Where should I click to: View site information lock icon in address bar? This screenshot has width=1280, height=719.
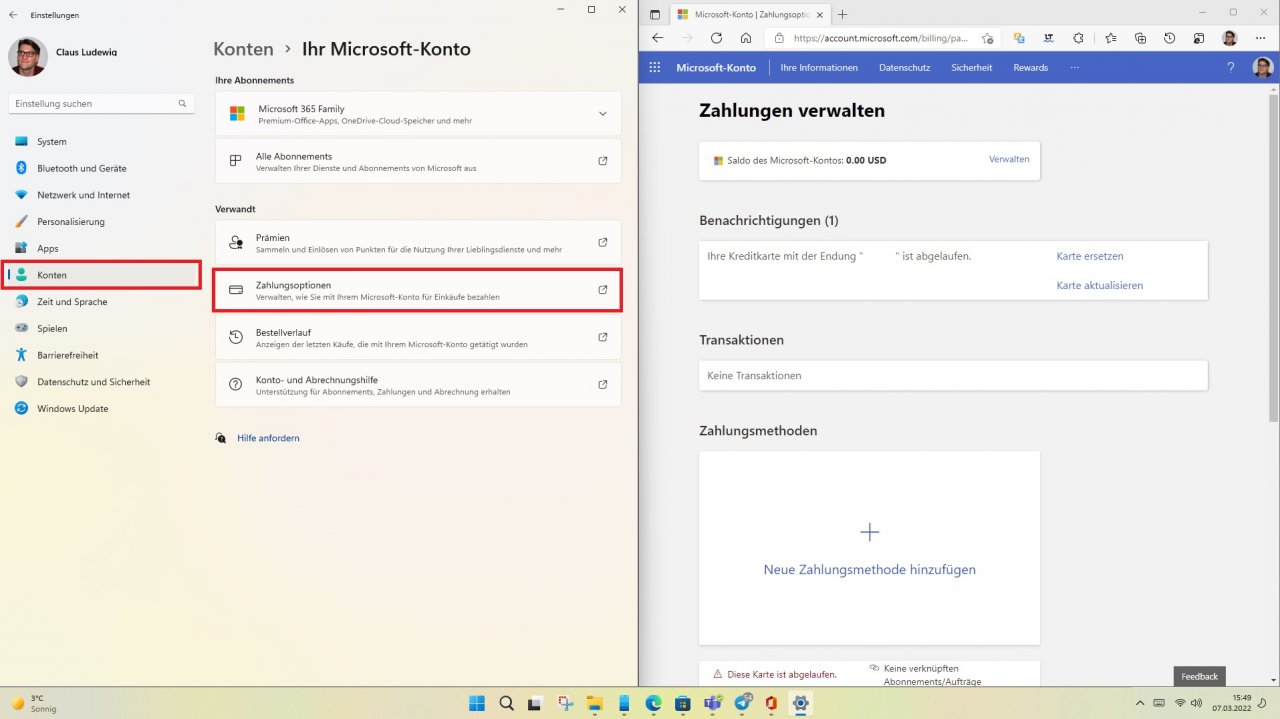coord(779,38)
